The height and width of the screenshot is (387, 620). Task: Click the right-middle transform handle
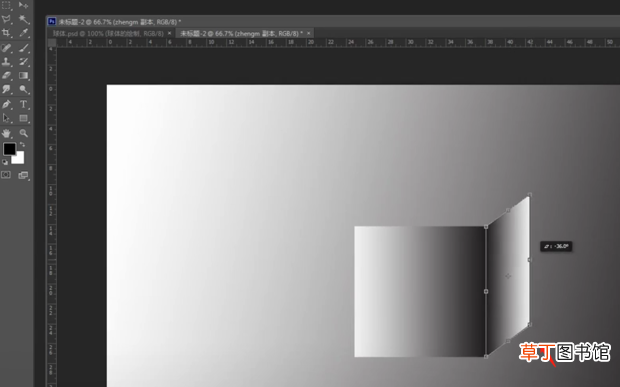(530, 260)
